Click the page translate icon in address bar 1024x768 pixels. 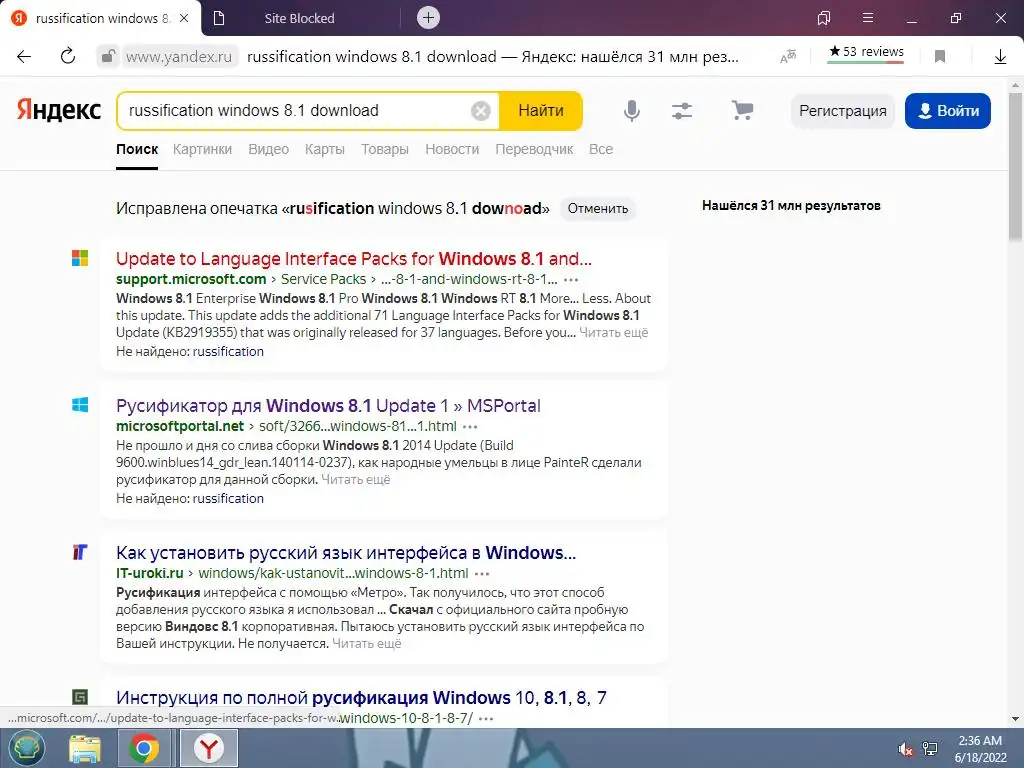tap(788, 57)
